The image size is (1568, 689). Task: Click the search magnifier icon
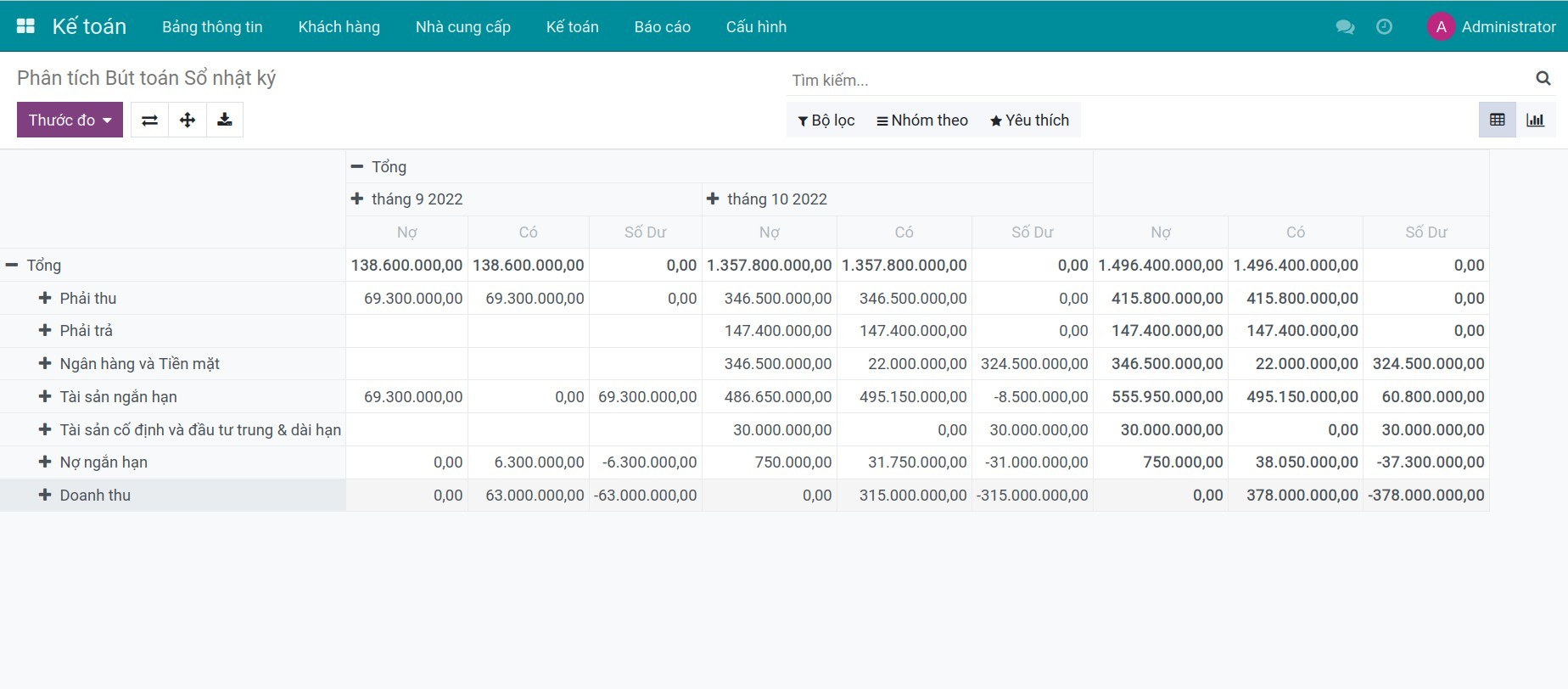click(x=1543, y=79)
